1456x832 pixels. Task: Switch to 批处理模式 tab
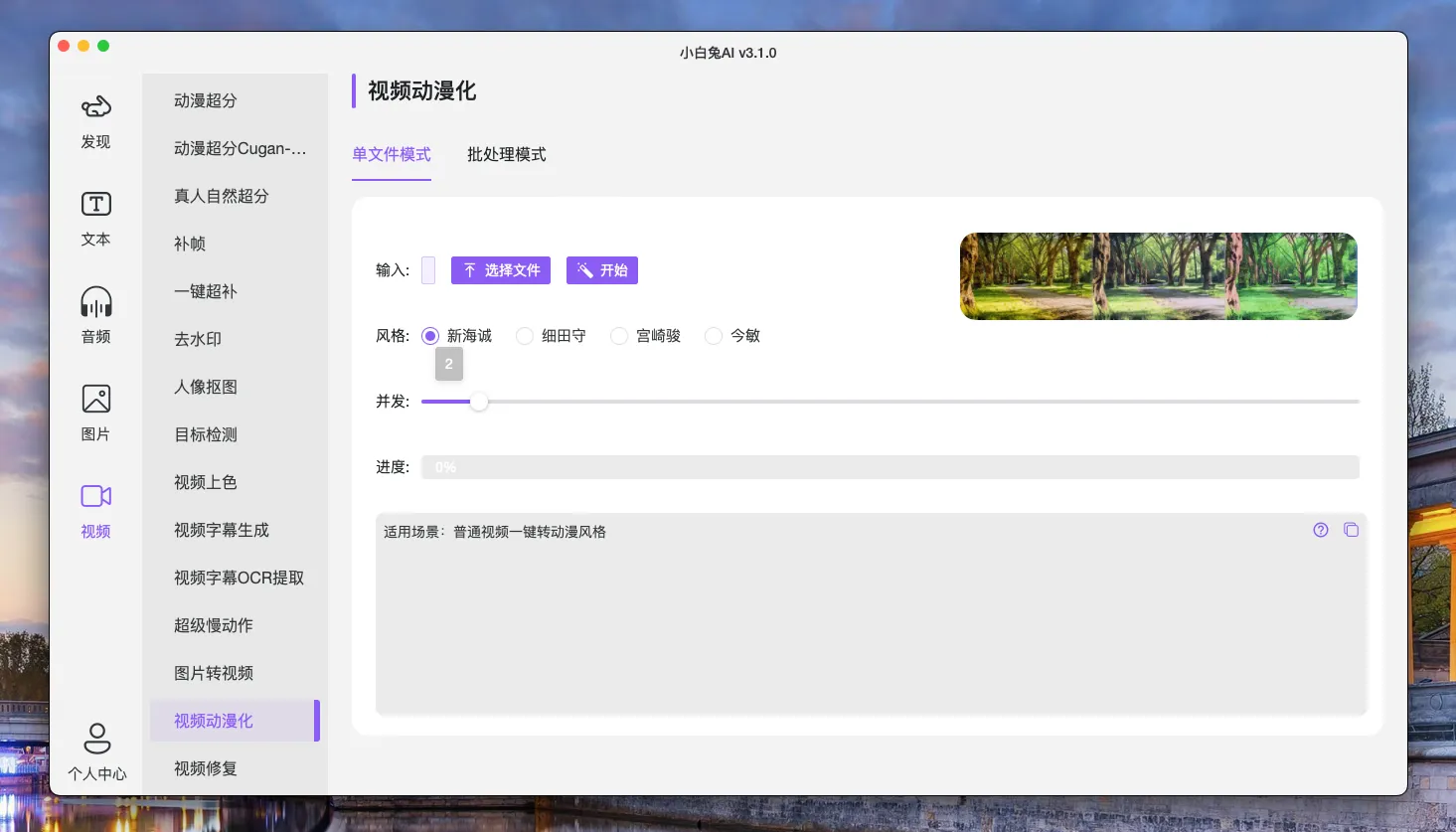pos(507,155)
